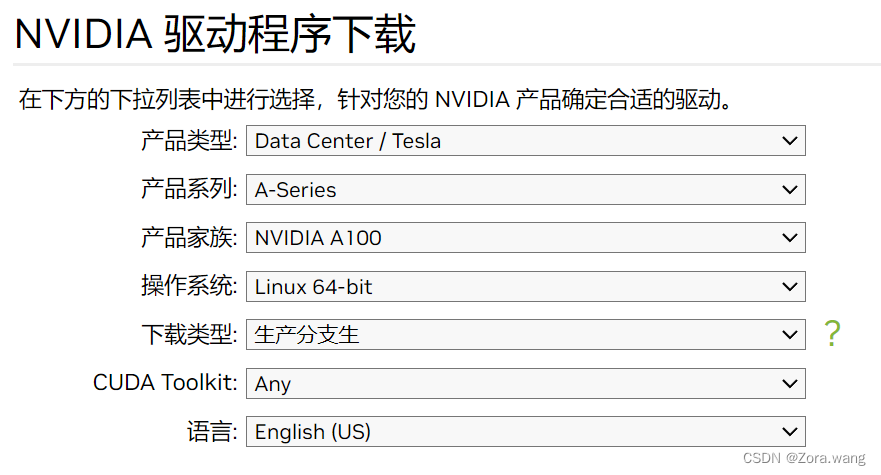881x475 pixels.
Task: Click the chevron arrow in 产品类型 row
Action: (x=789, y=141)
